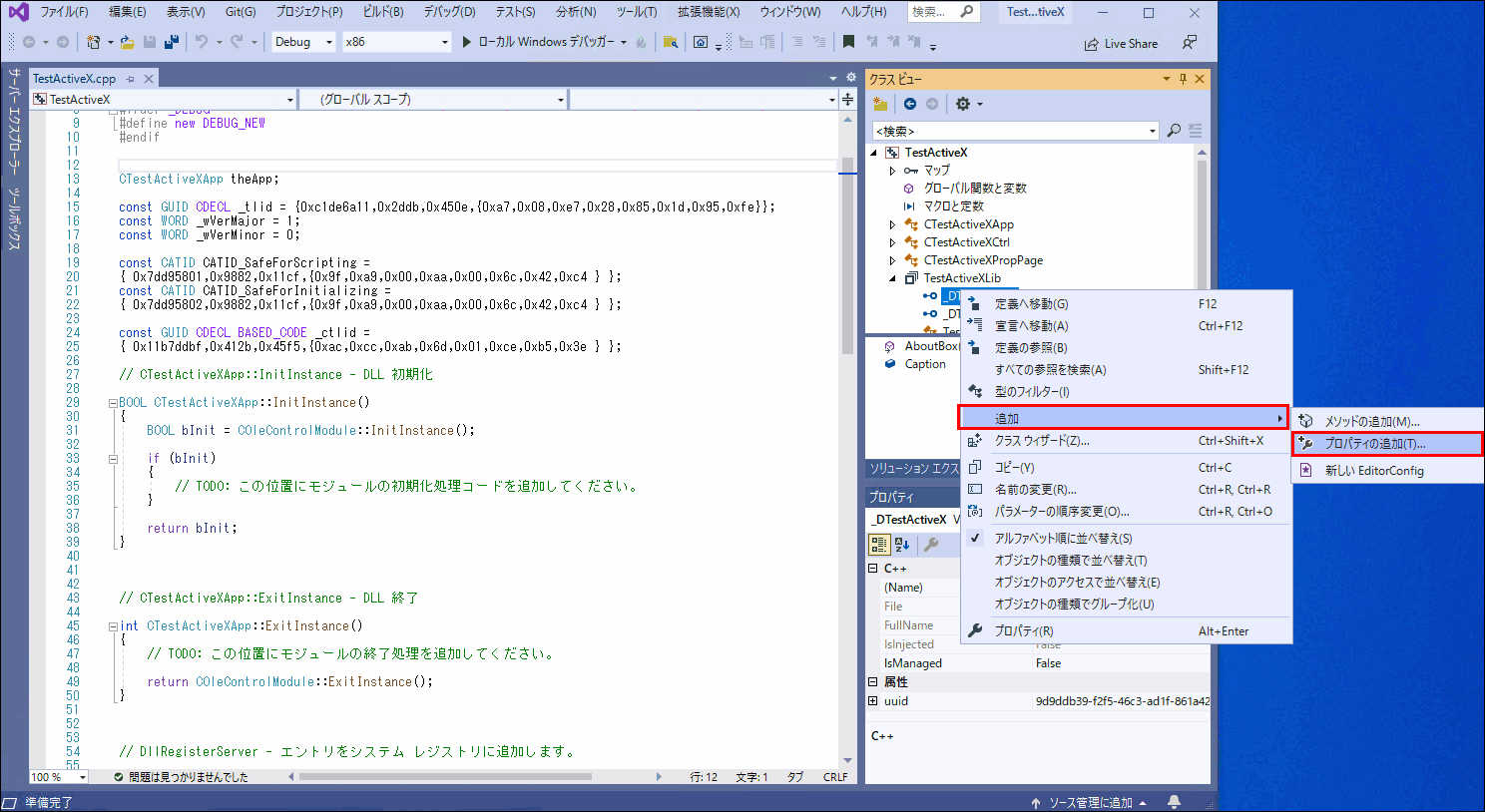Click the redo toolbar icon
Image resolution: width=1485 pixels, height=812 pixels.
[237, 42]
